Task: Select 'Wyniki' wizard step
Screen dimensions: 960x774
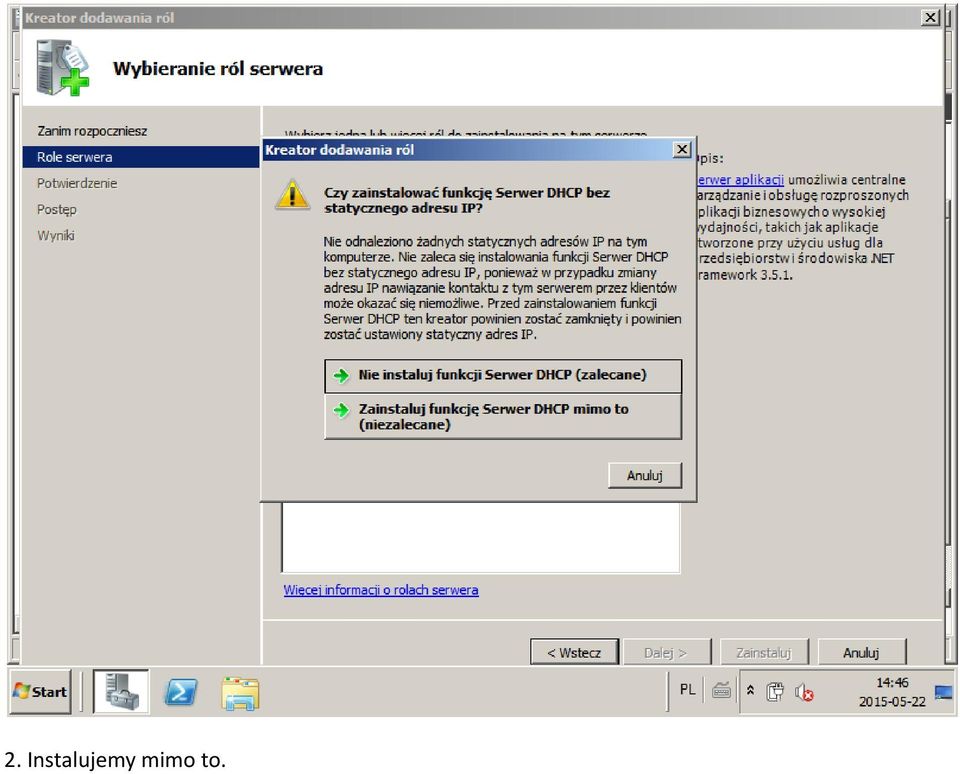Action: click(56, 236)
